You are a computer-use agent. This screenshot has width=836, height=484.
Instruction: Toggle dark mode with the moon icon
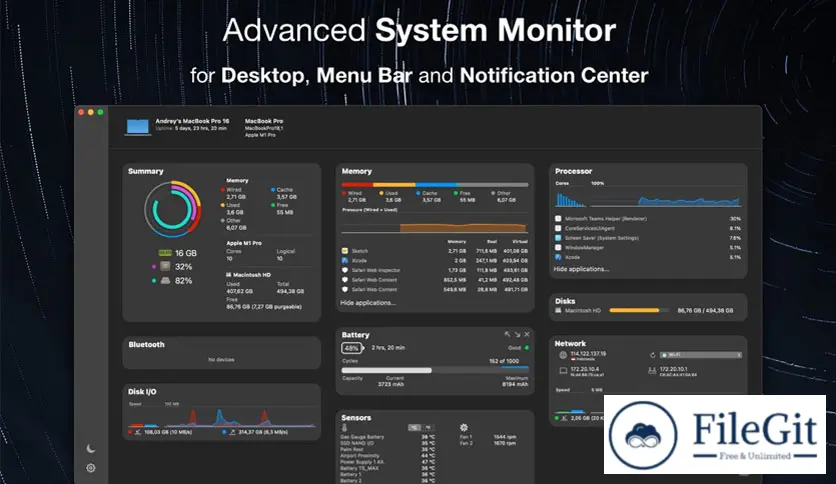coord(91,448)
